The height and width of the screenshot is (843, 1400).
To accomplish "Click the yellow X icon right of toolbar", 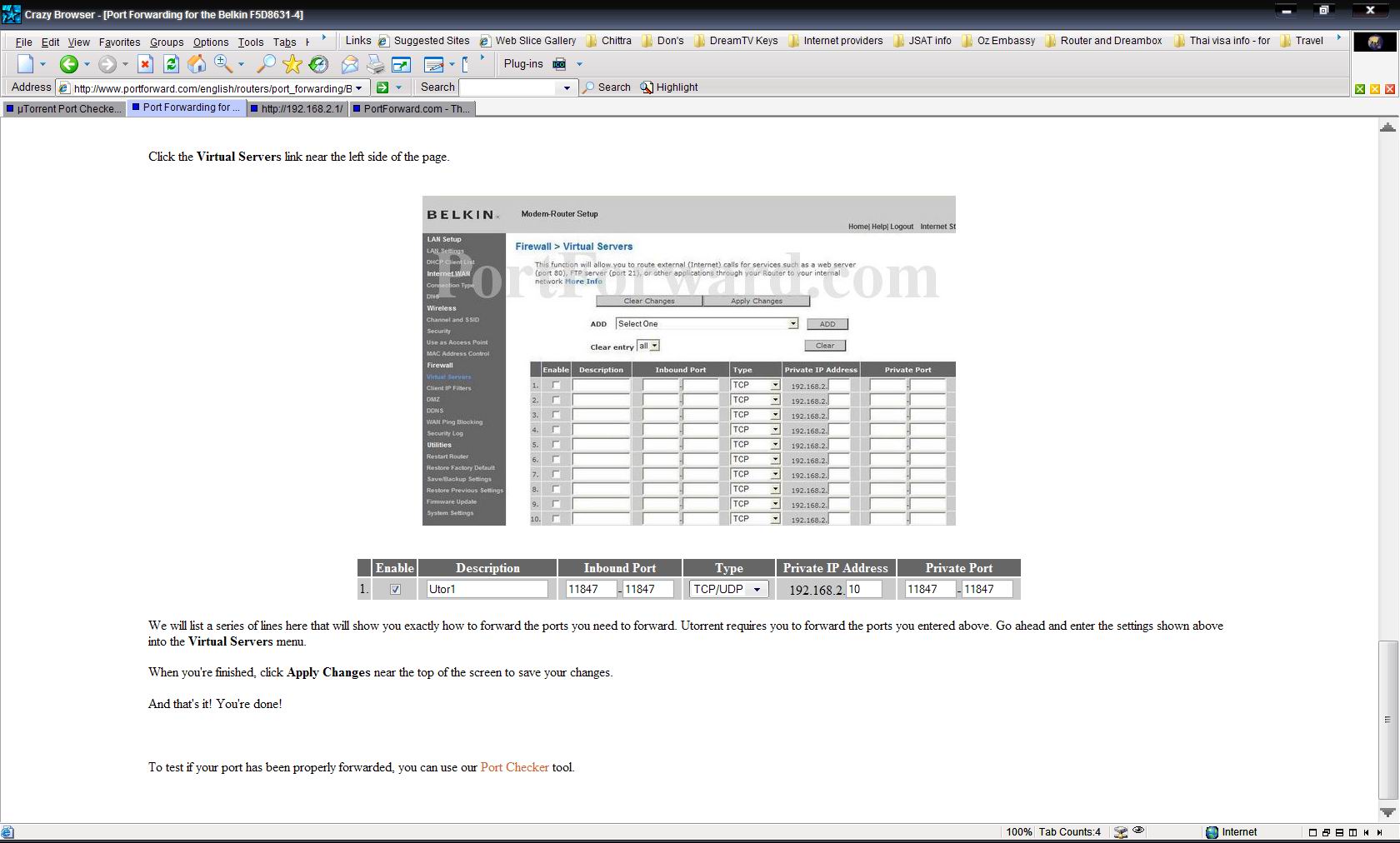I will pyautogui.click(x=1375, y=89).
